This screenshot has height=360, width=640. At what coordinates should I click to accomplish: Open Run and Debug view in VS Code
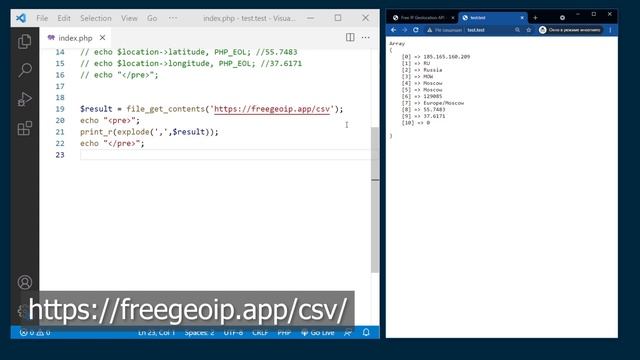[24, 99]
